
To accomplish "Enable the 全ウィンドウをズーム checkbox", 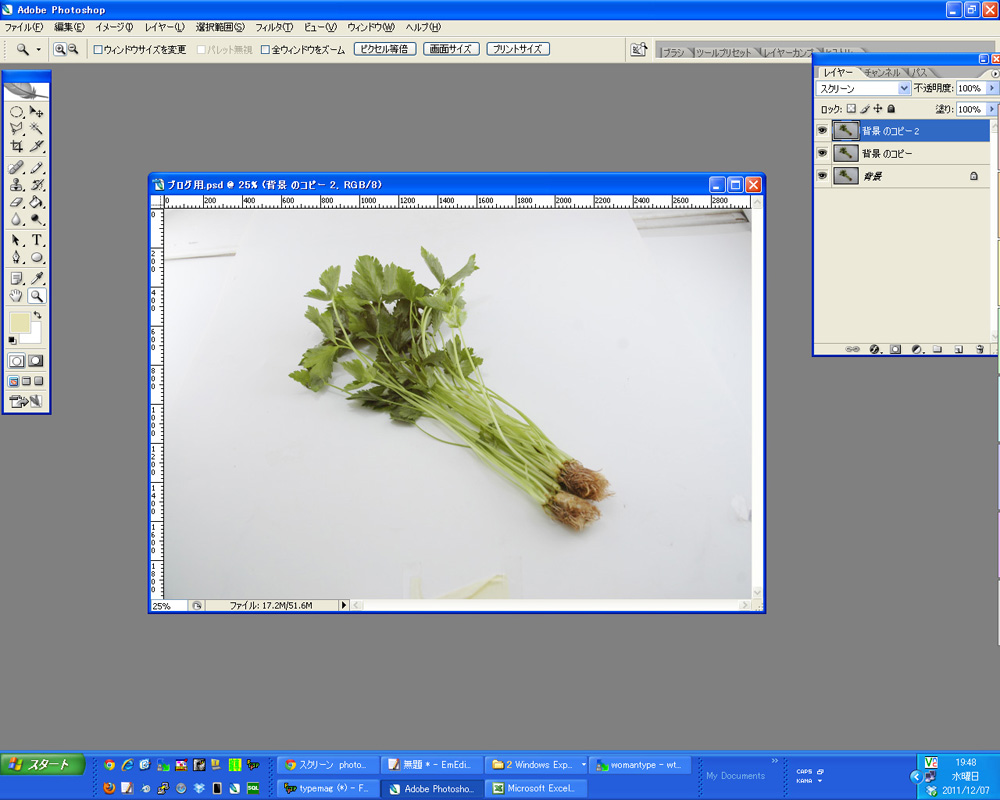I will click(x=265, y=50).
